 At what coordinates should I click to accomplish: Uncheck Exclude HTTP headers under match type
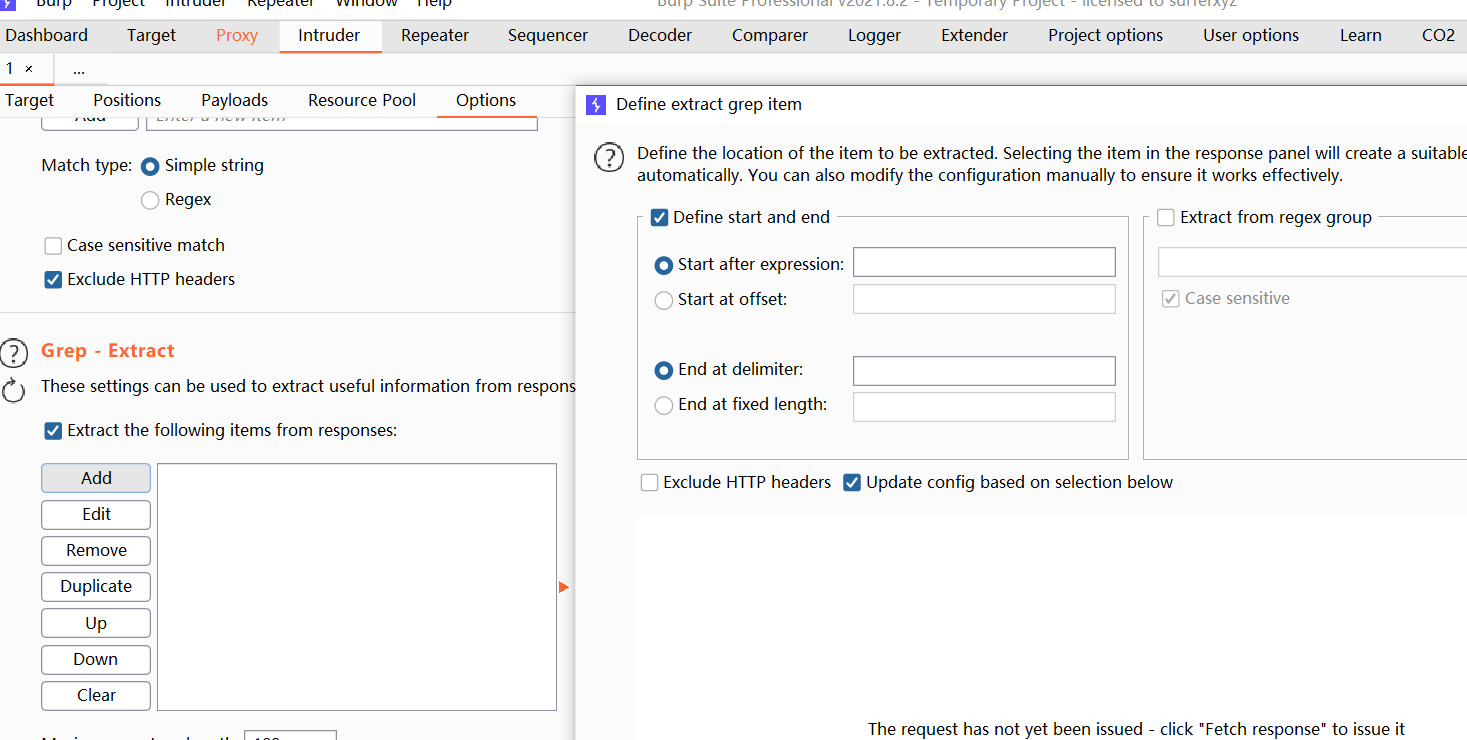pos(54,280)
